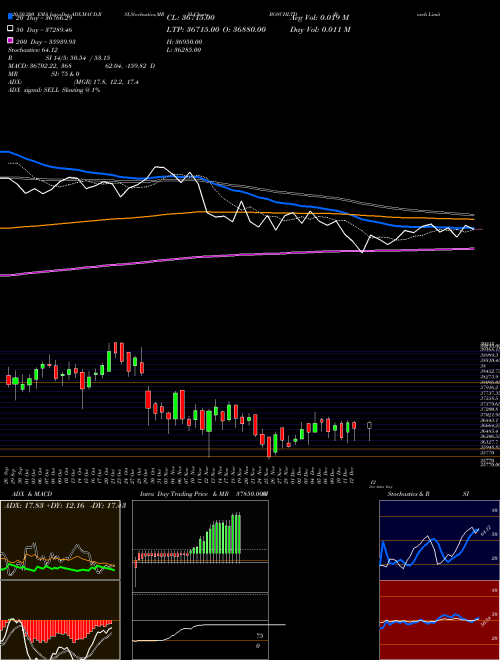This screenshot has width=500, height=660.
Task: Click the last hollow white candlestick
Action: pyautogui.click(x=370, y=426)
